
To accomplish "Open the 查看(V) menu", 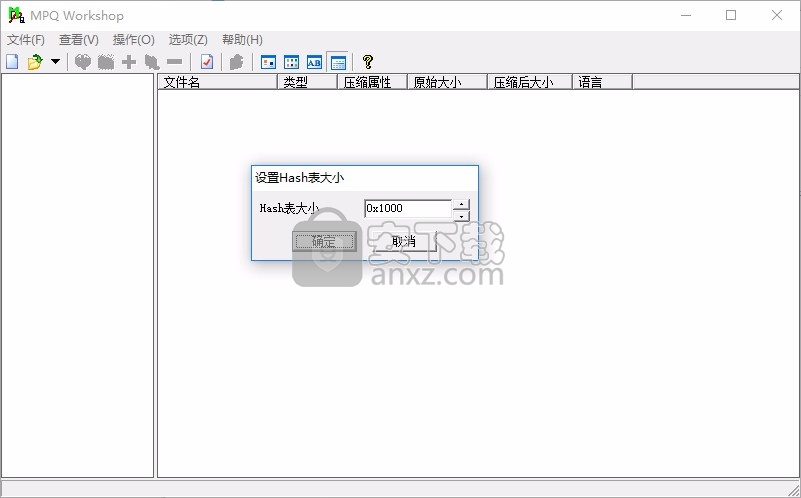I will (x=79, y=40).
